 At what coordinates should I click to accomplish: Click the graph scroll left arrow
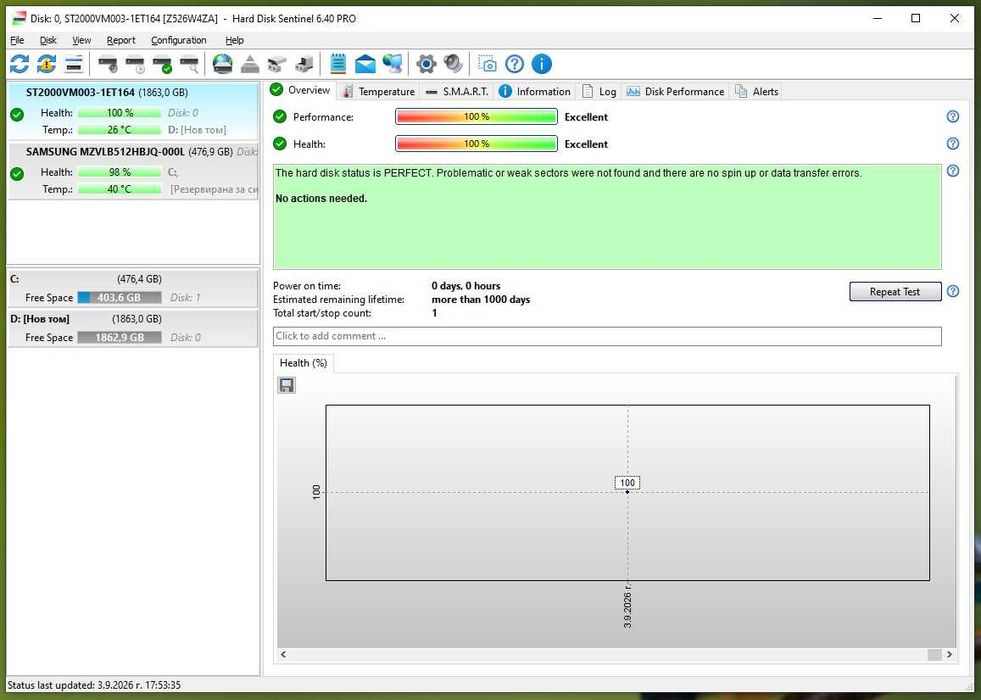click(283, 654)
